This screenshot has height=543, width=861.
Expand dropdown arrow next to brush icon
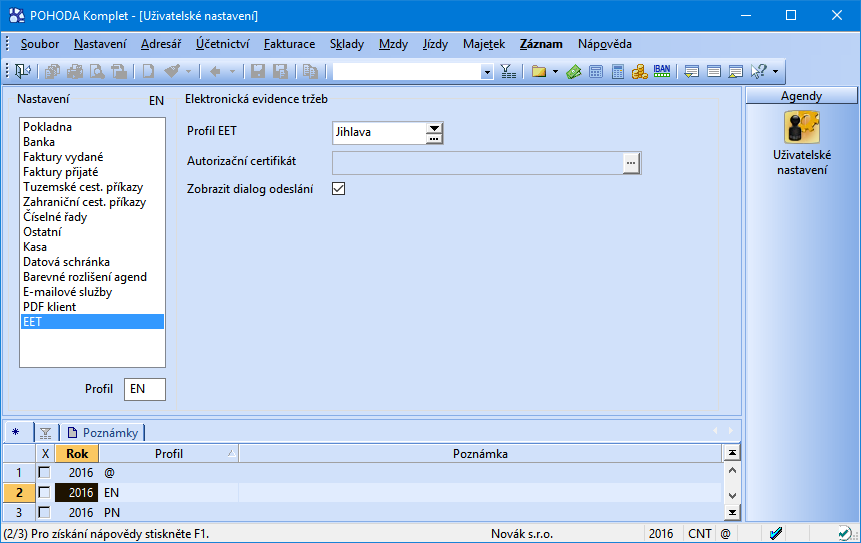tap(188, 71)
